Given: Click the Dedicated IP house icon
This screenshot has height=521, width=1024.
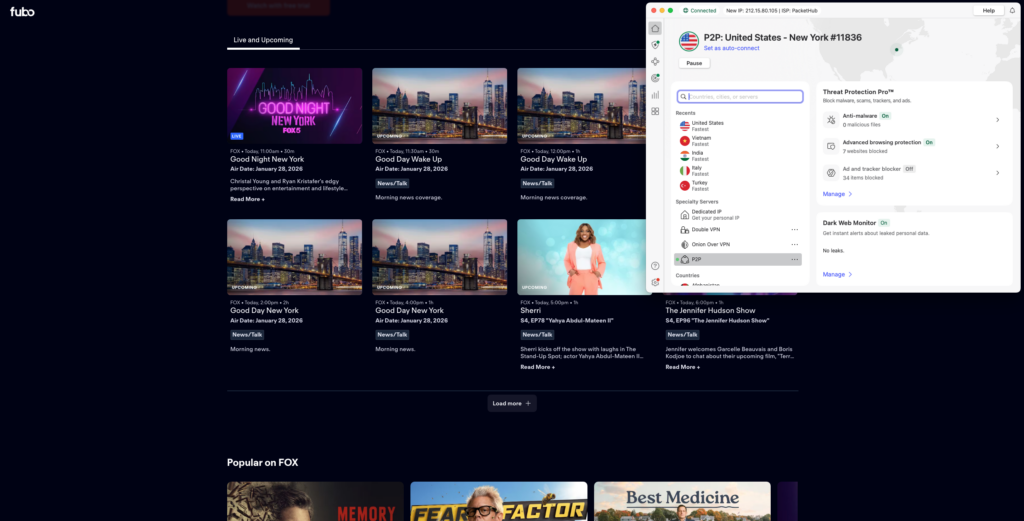Looking at the screenshot, I should 684,215.
